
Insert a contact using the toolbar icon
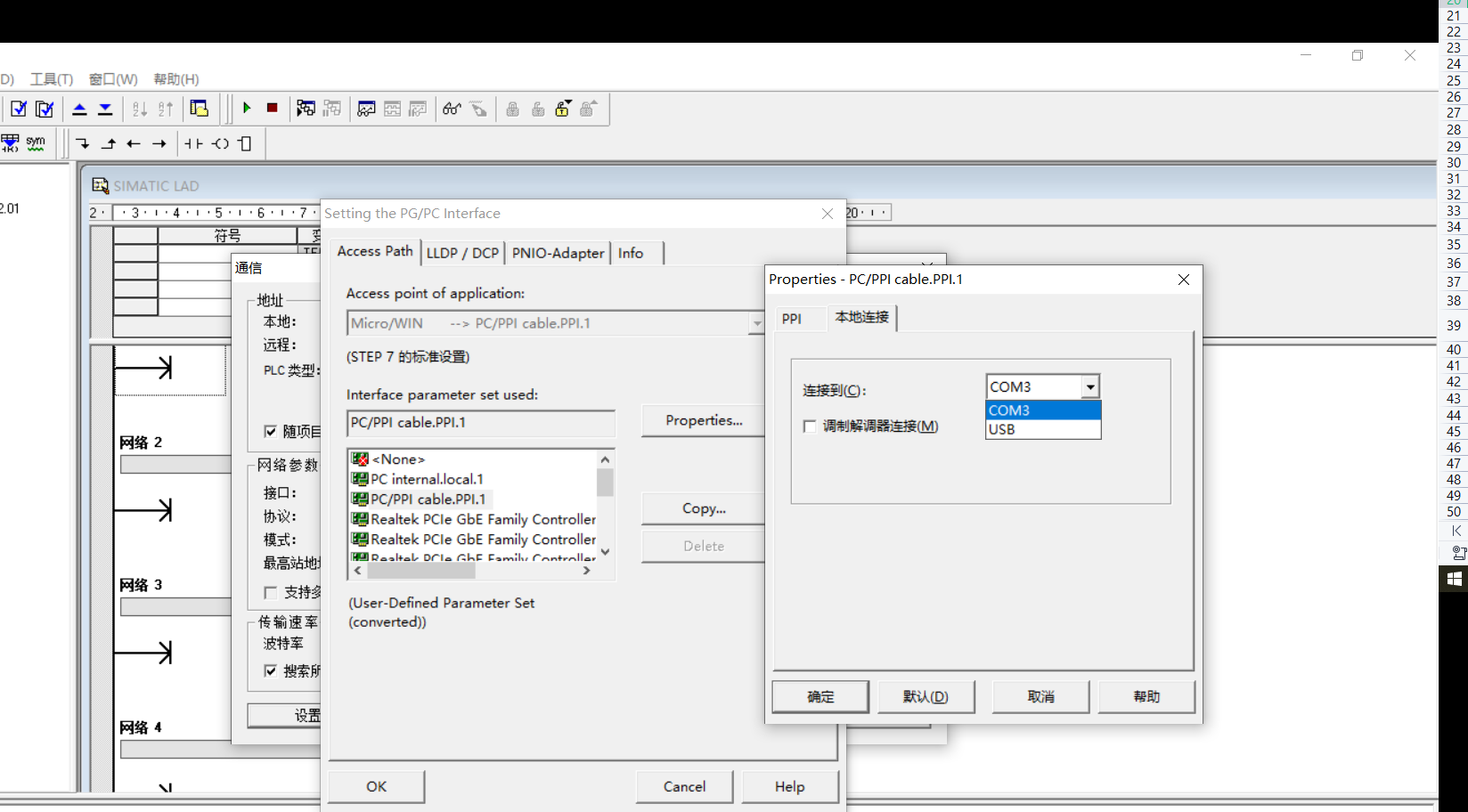tap(193, 143)
